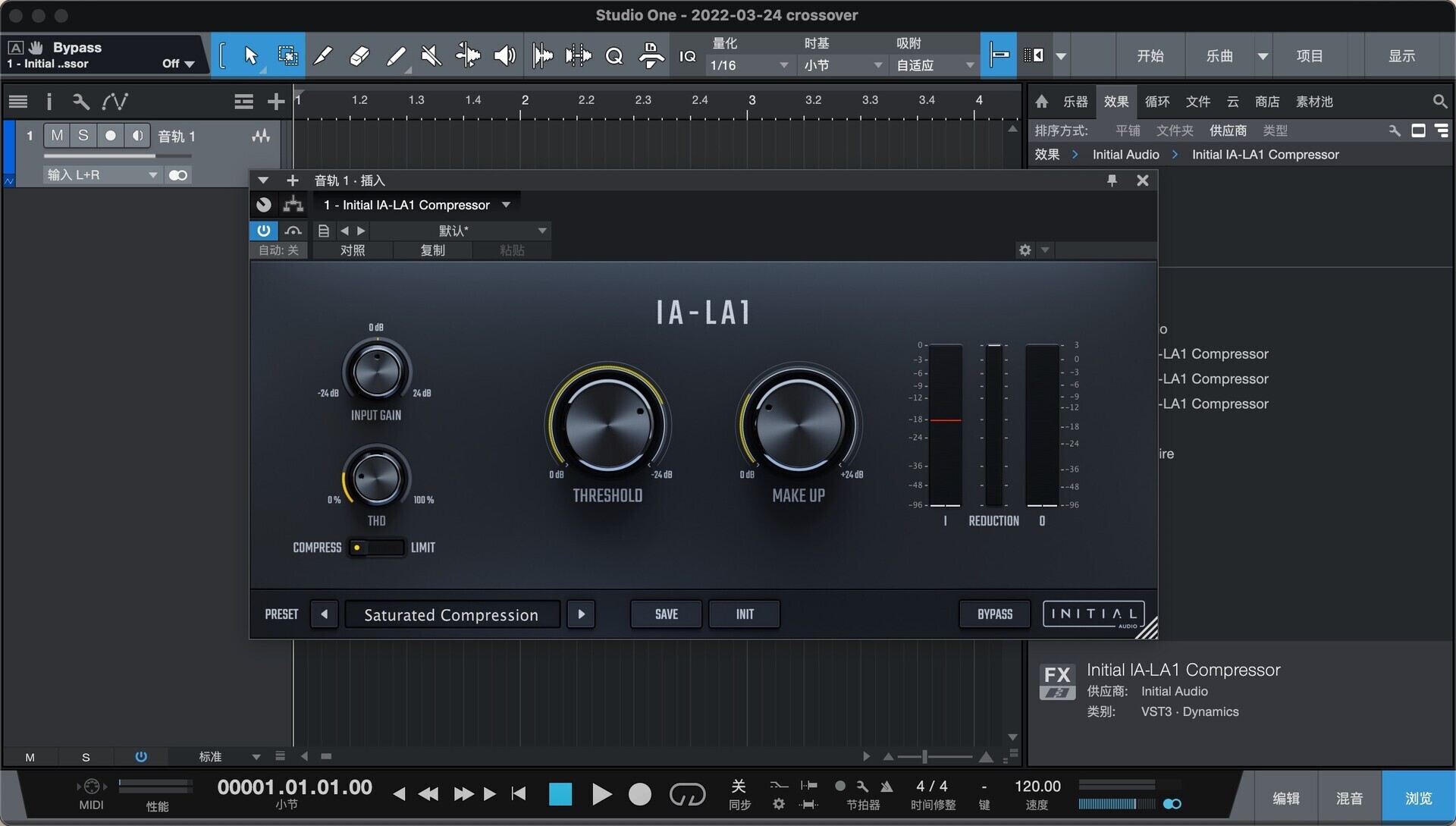Select the Range selection tool
The width and height of the screenshot is (1456, 826).
click(x=287, y=55)
